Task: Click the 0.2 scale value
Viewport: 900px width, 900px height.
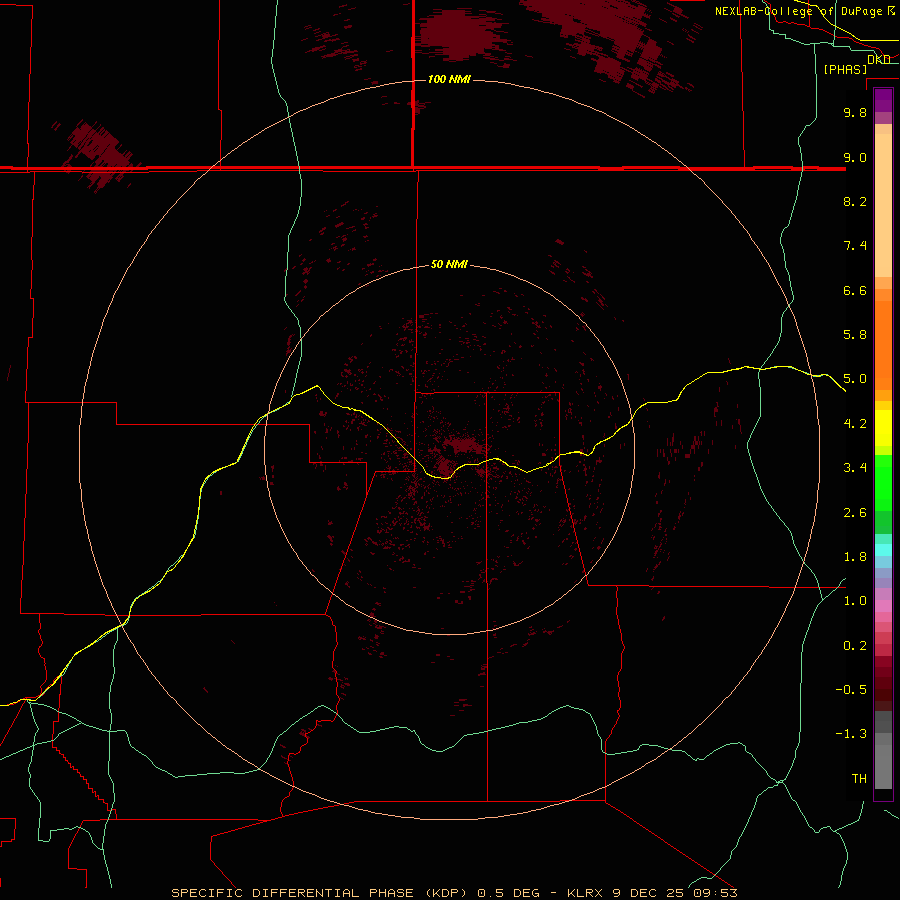Action: (855, 646)
